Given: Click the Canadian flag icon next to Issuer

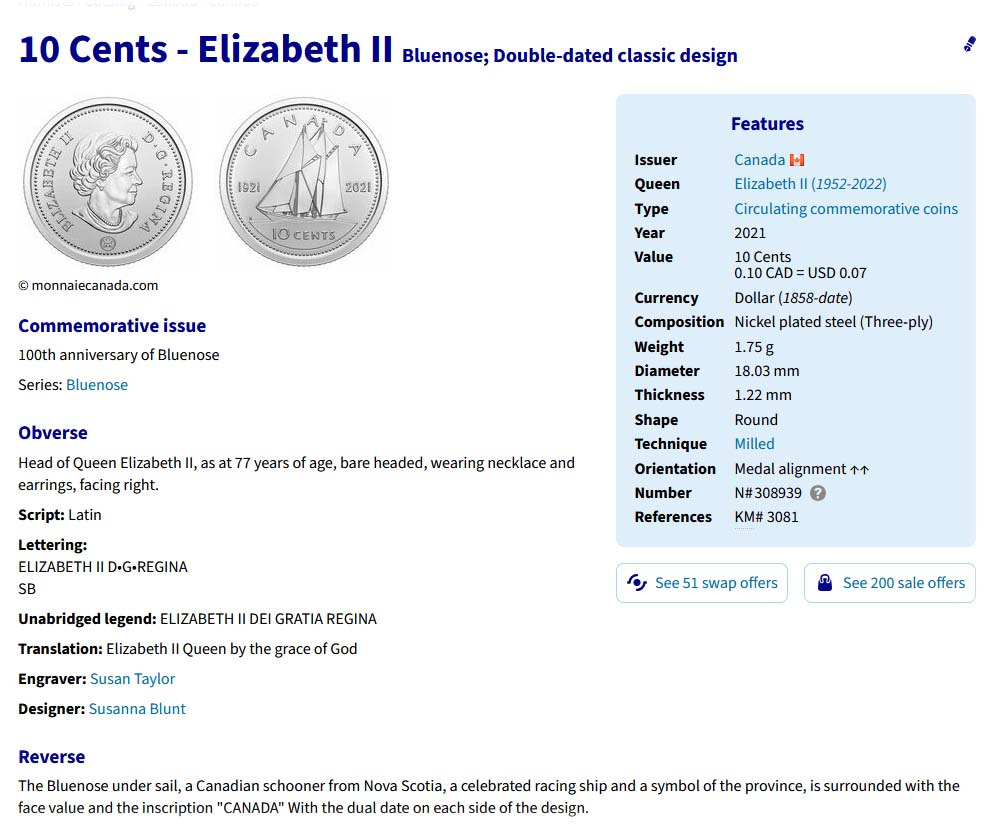Looking at the screenshot, I should [x=797, y=160].
